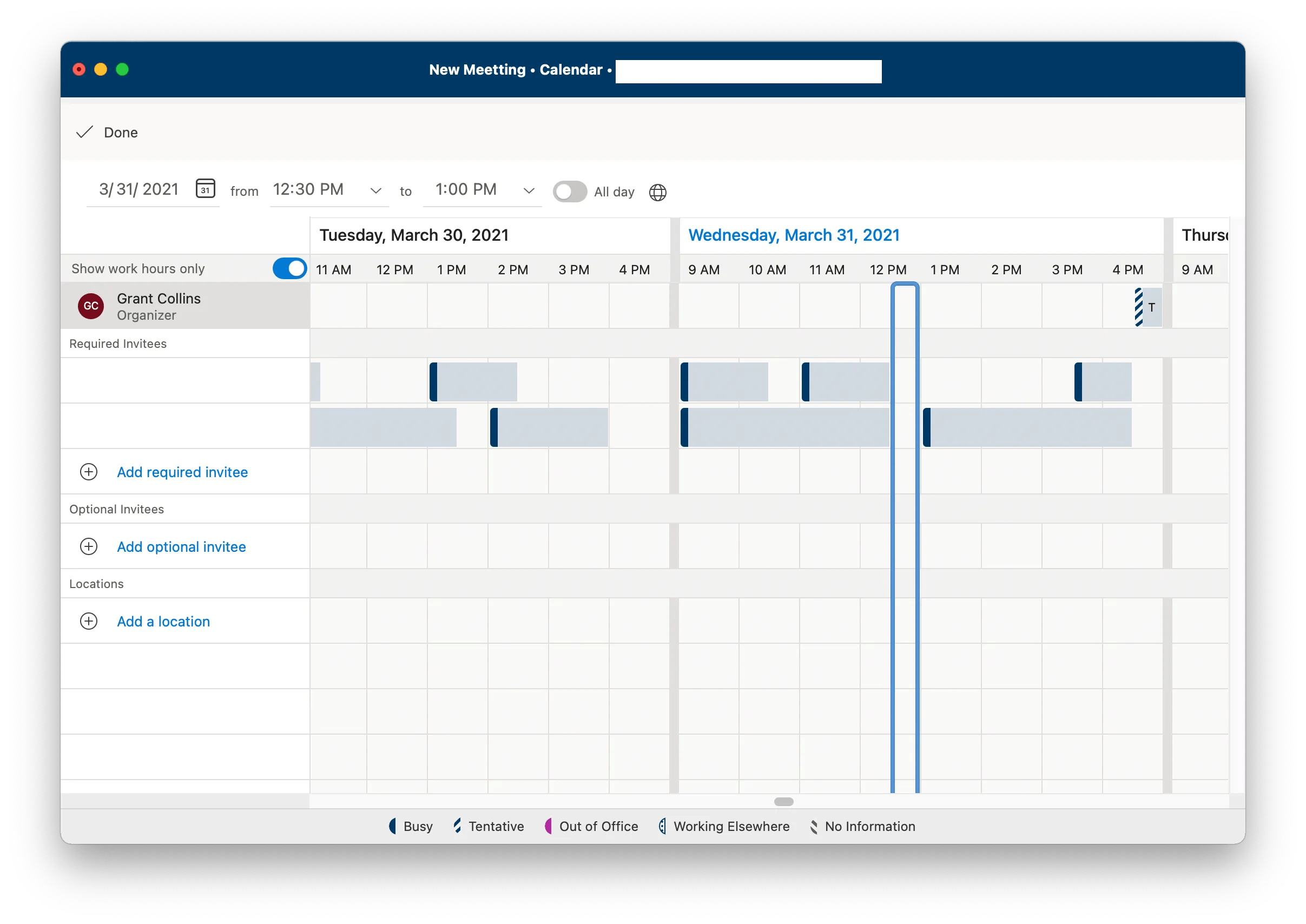The height and width of the screenshot is (924, 1306).
Task: Click the Tentative status legend icon
Action: [x=459, y=826]
